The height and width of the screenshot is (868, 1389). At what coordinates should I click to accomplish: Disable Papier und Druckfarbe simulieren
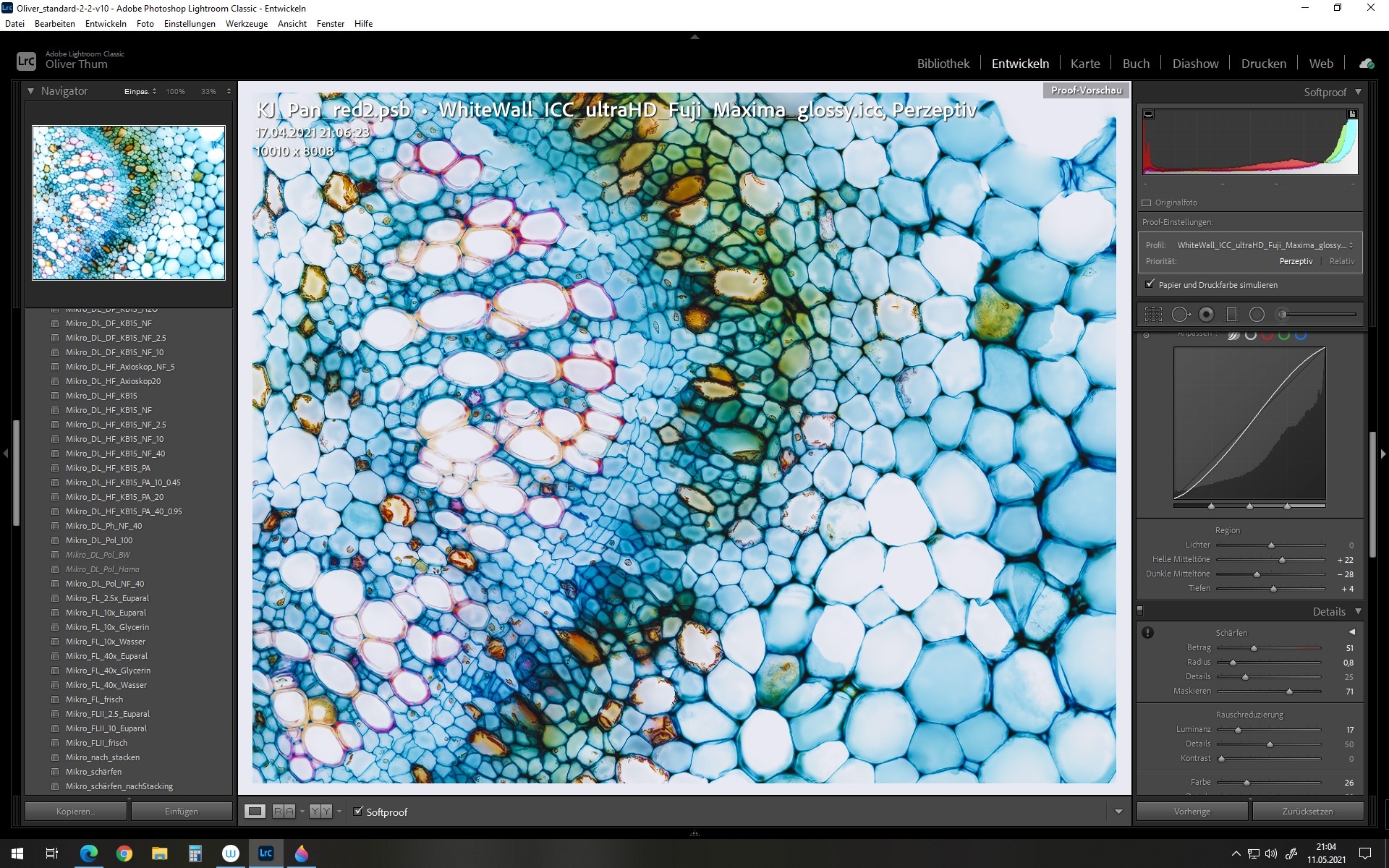point(1150,284)
